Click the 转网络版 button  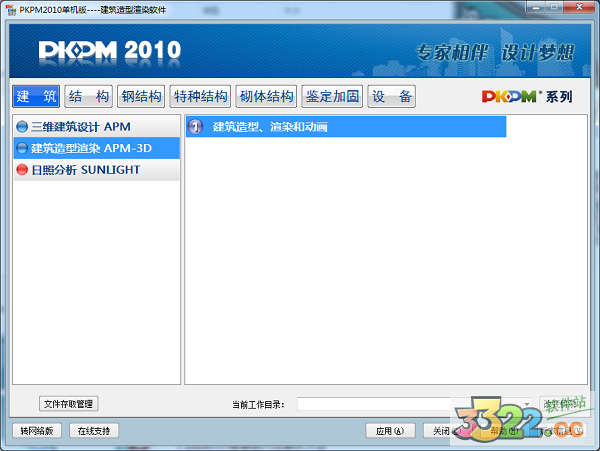point(37,431)
